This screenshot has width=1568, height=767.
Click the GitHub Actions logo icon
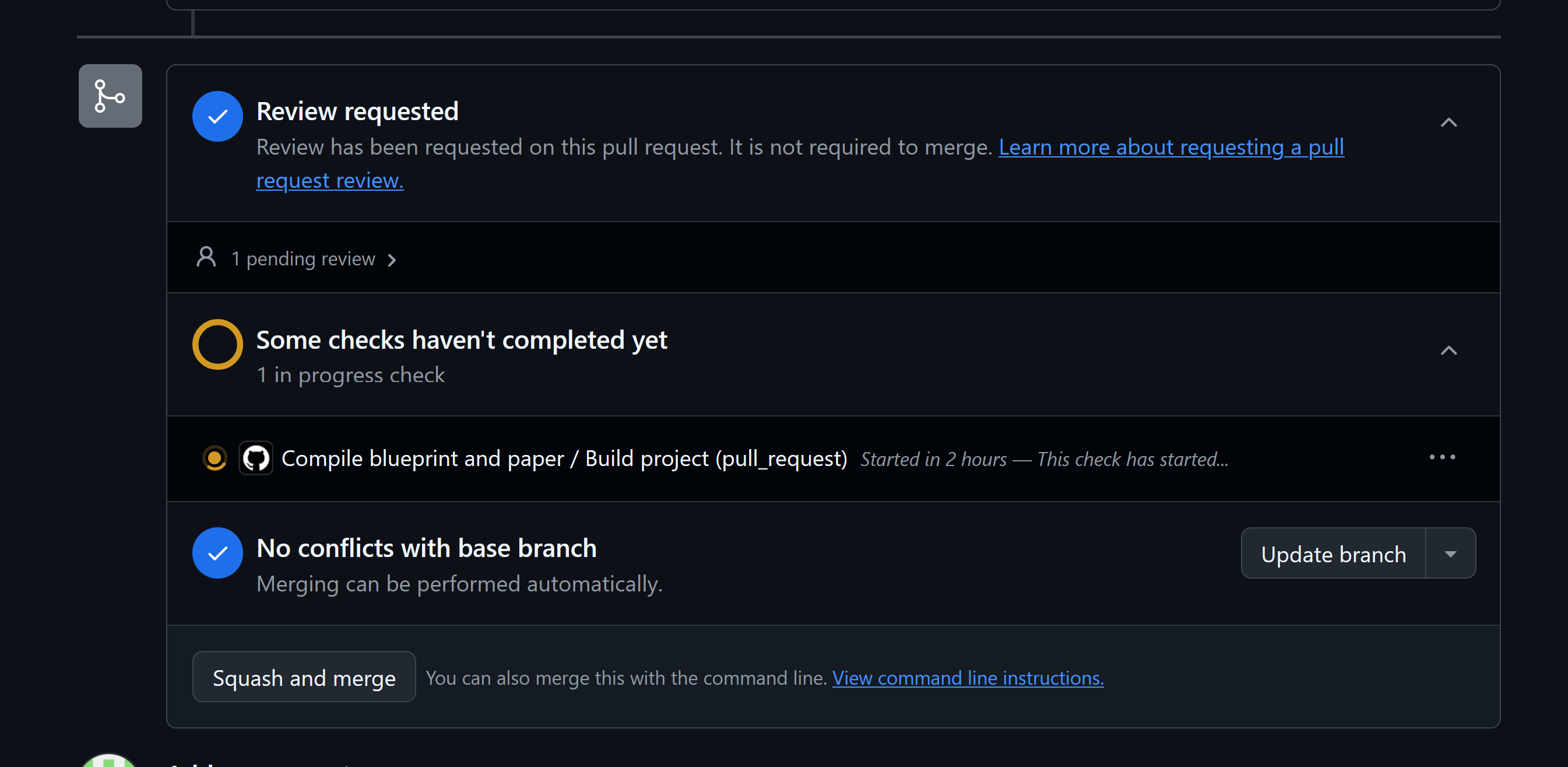(256, 458)
